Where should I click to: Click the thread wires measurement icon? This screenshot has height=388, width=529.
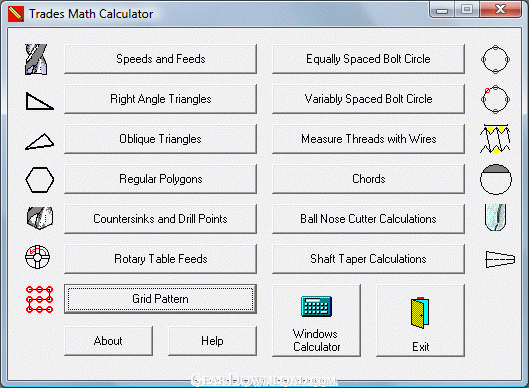coord(495,139)
